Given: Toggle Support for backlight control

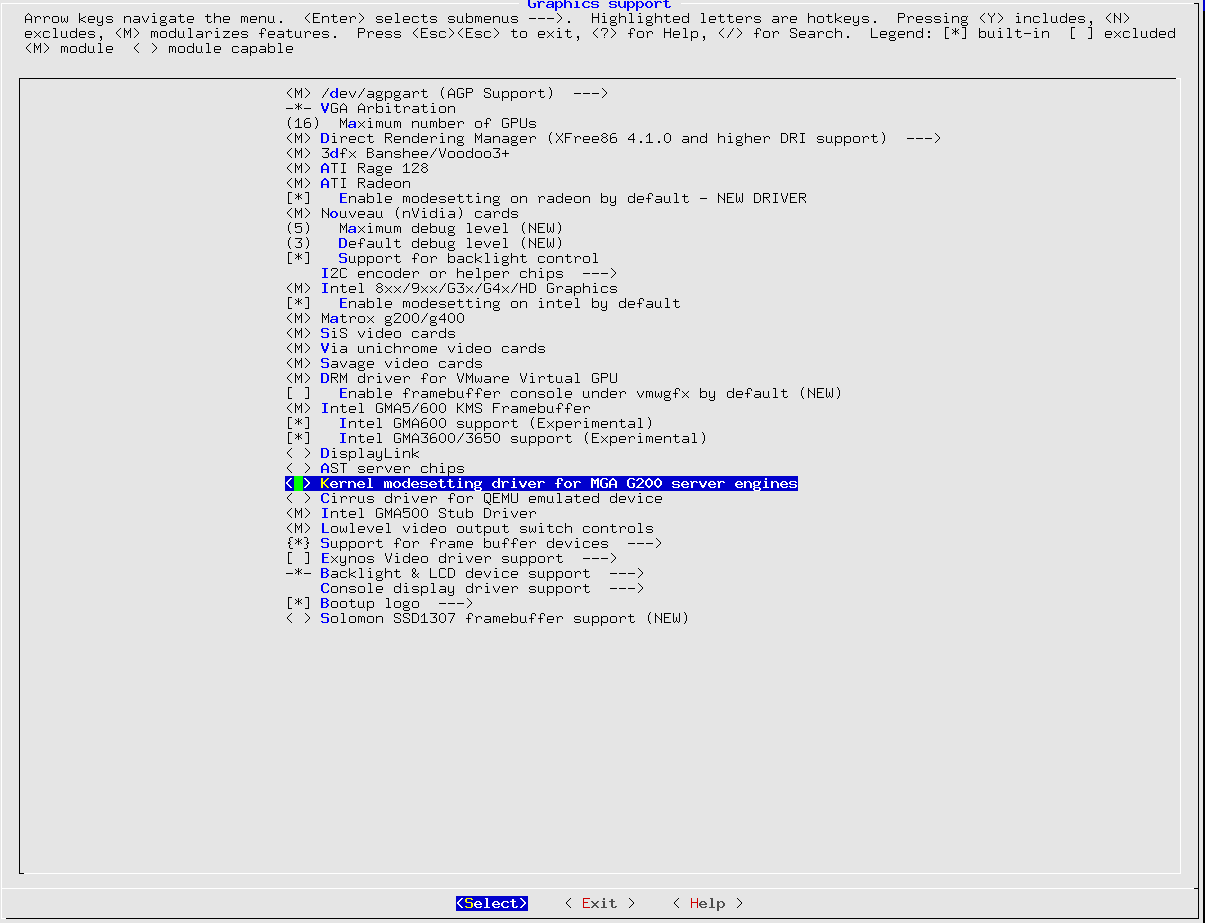Looking at the screenshot, I should [x=442, y=258].
